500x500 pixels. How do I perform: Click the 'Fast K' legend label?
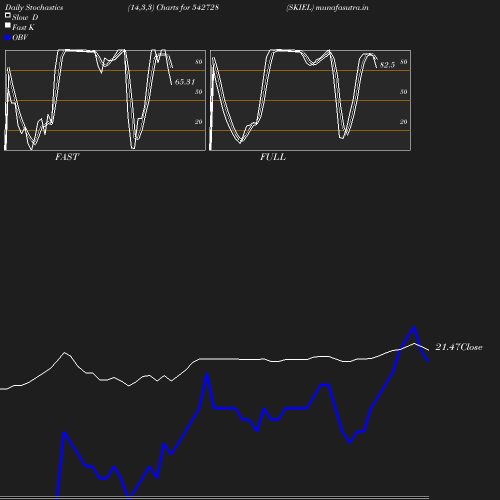[x=23, y=27]
